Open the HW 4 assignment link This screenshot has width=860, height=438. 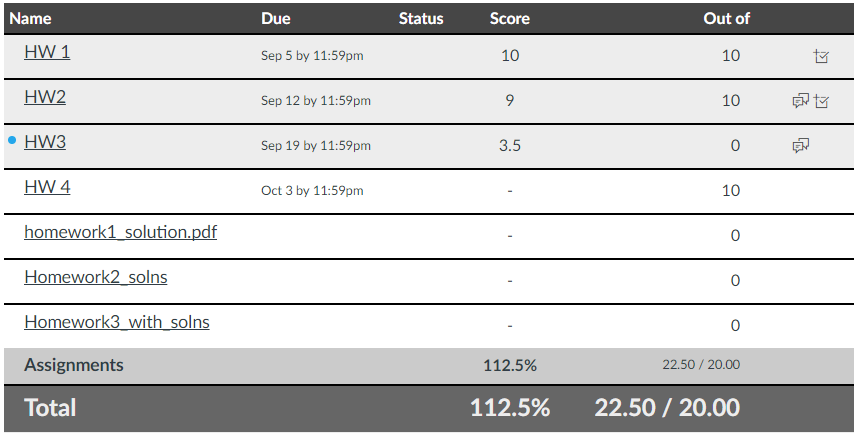[x=47, y=187]
